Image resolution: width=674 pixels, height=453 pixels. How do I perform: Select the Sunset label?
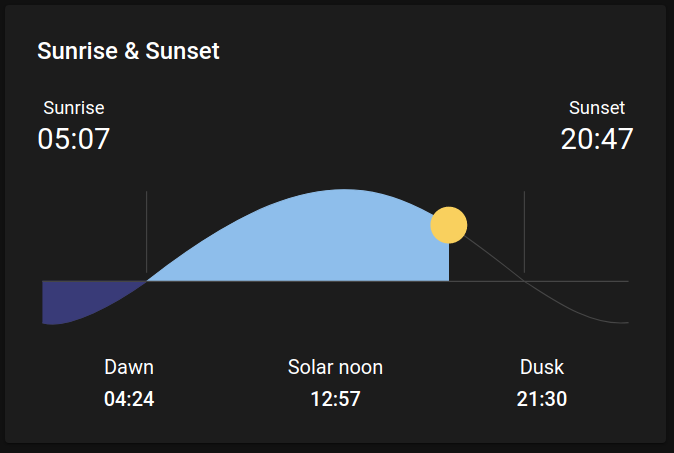(x=597, y=108)
